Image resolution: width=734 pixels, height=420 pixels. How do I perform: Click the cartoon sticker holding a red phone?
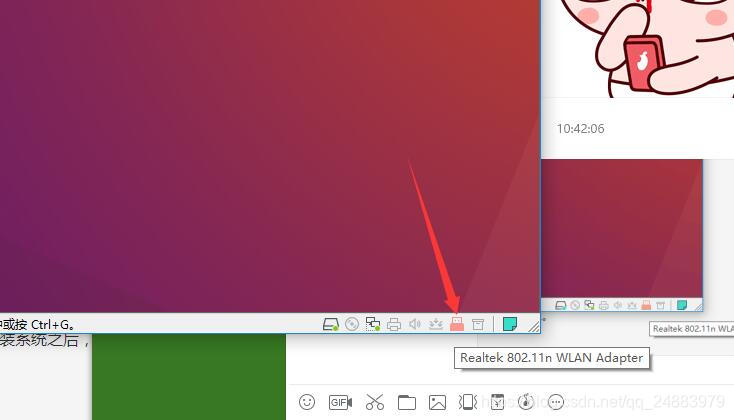pos(645,47)
